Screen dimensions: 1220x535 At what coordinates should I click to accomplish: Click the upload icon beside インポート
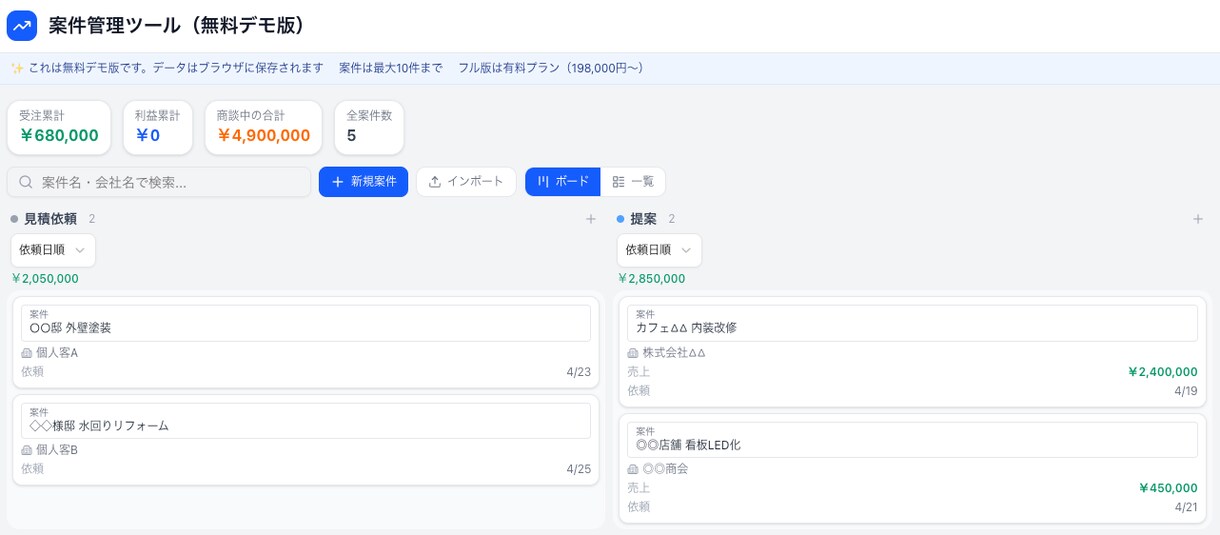[x=435, y=182]
